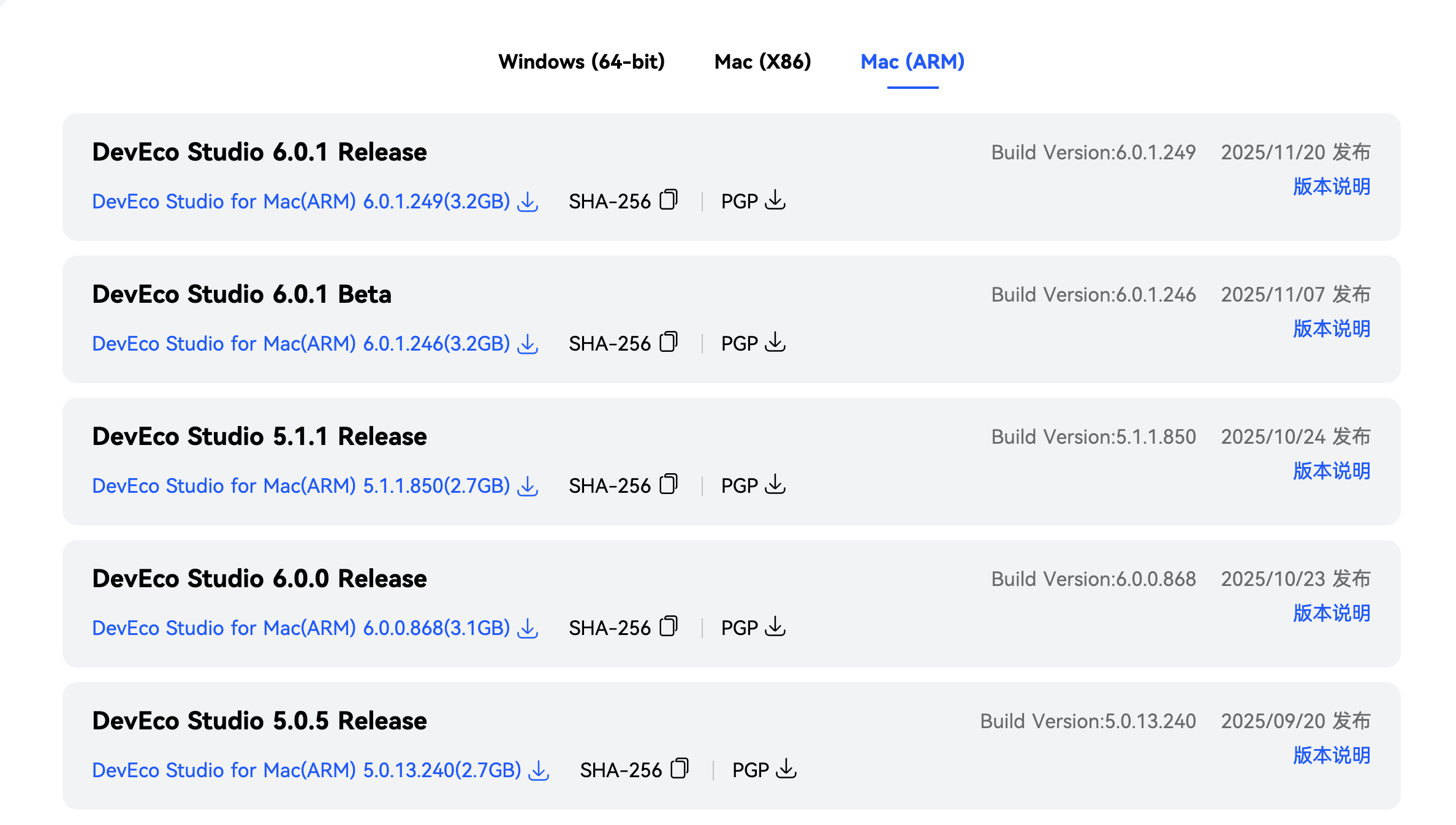Copy SHA-256 hash for 6.0.0.868 build

[668, 627]
